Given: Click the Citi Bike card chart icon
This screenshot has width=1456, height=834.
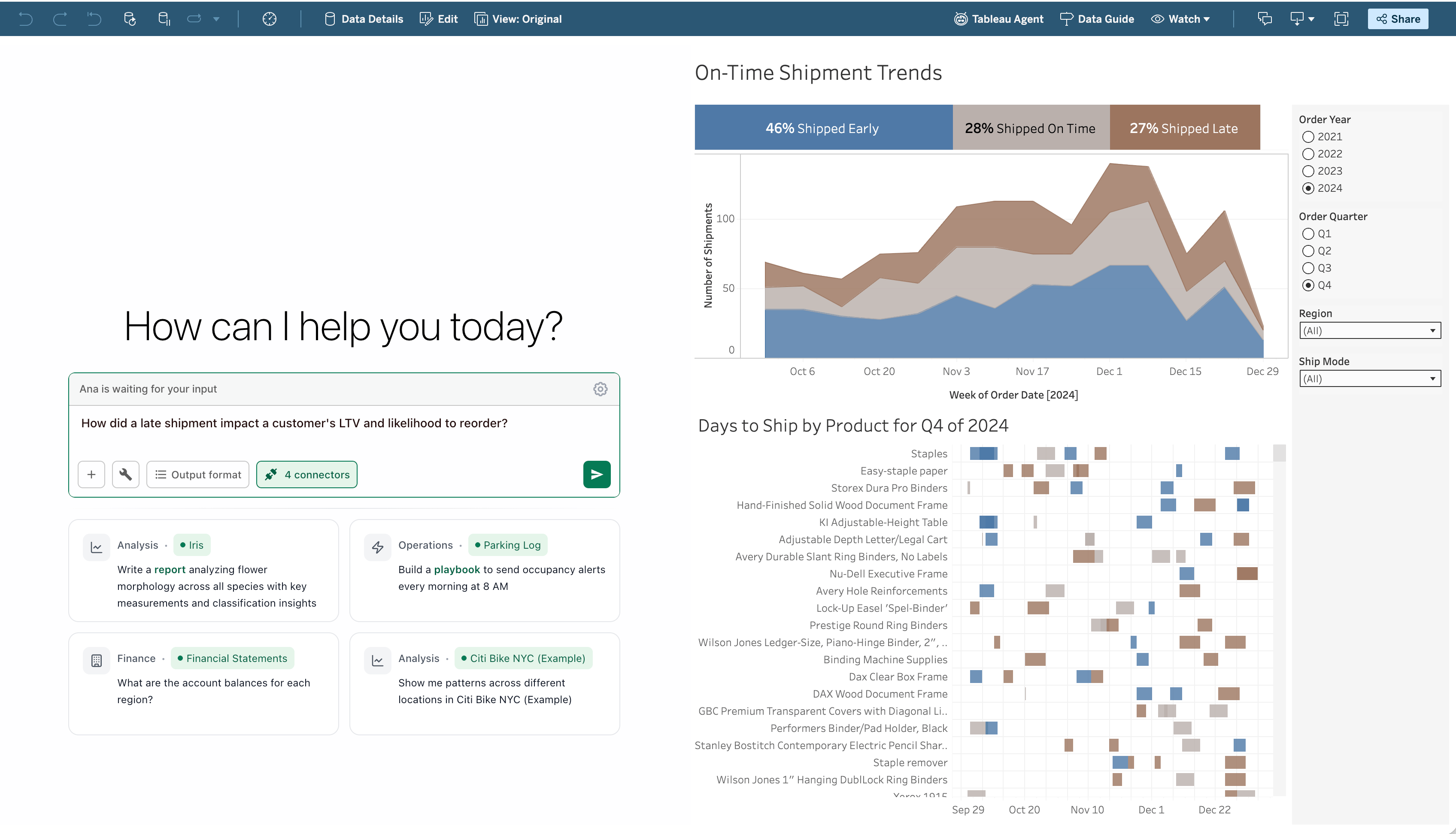Looking at the screenshot, I should 377,660.
